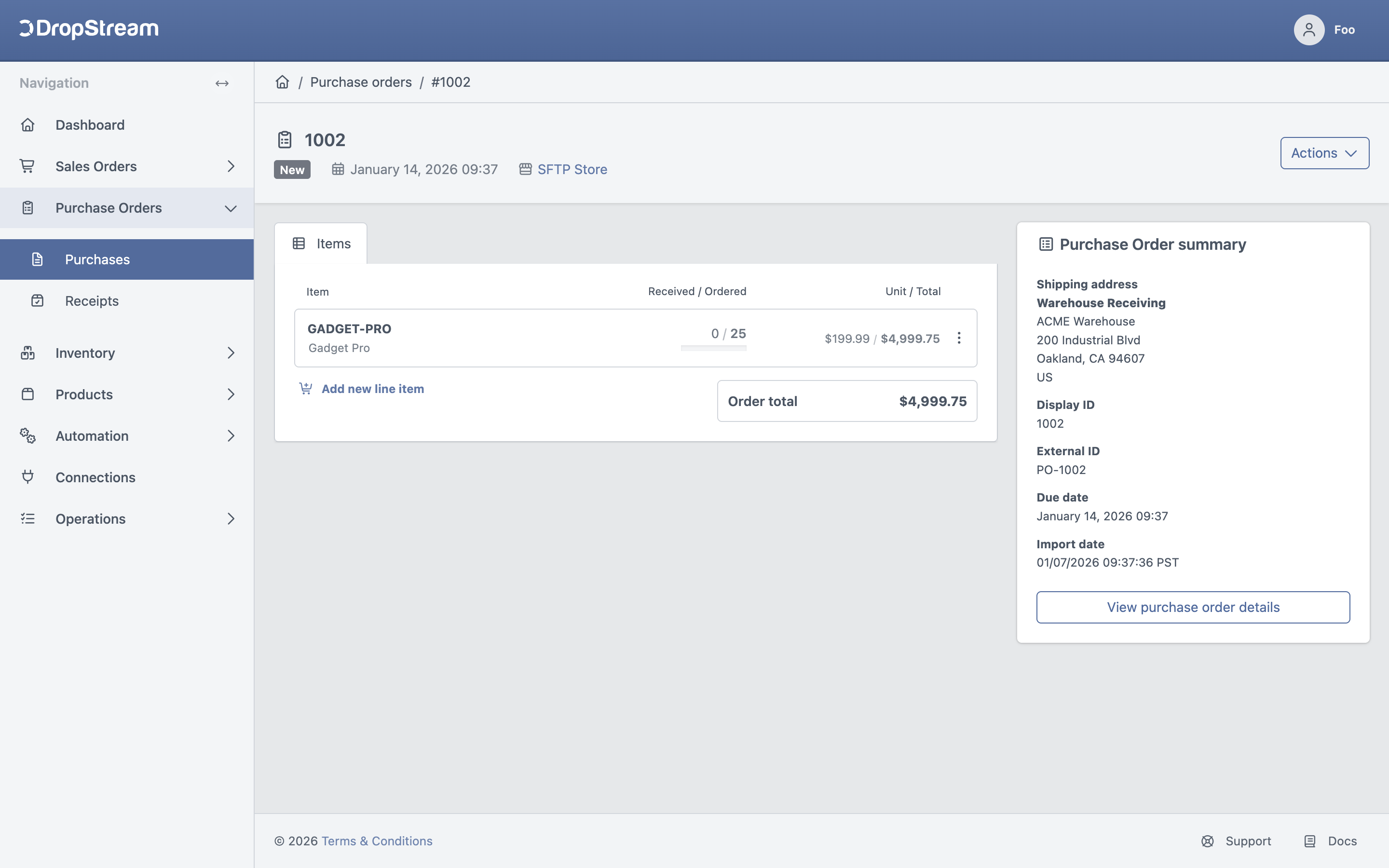Click the 0 / 25 received quantity
This screenshot has height=868, width=1389.
point(728,334)
